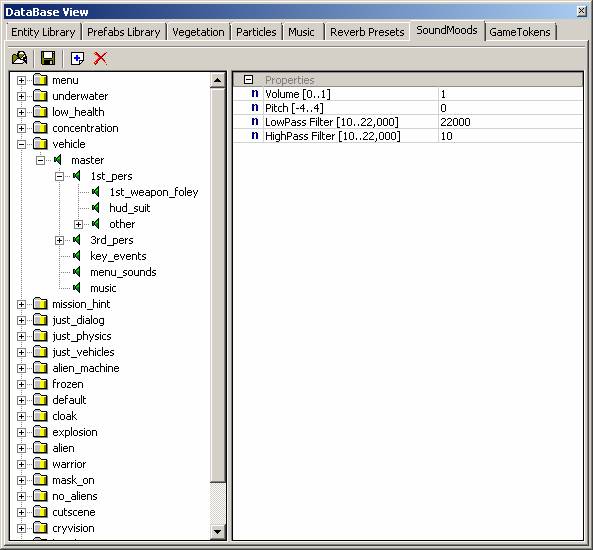Delete the selected item with the red X icon

[100, 58]
